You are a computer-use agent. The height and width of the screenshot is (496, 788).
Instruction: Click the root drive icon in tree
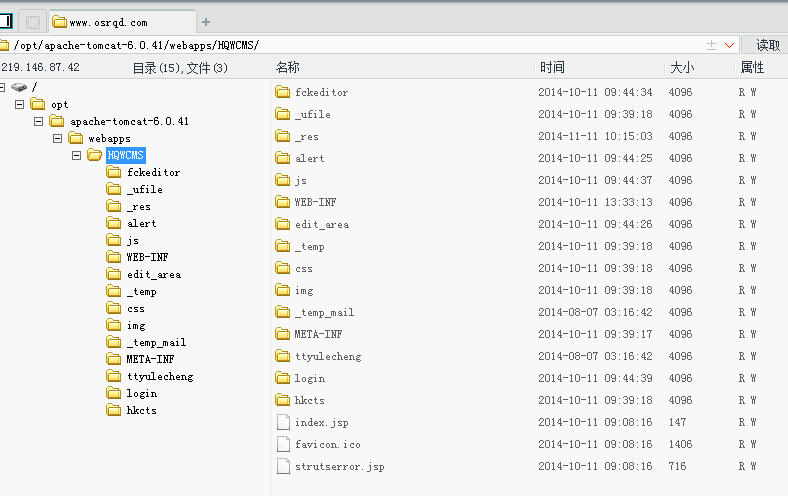[19, 87]
